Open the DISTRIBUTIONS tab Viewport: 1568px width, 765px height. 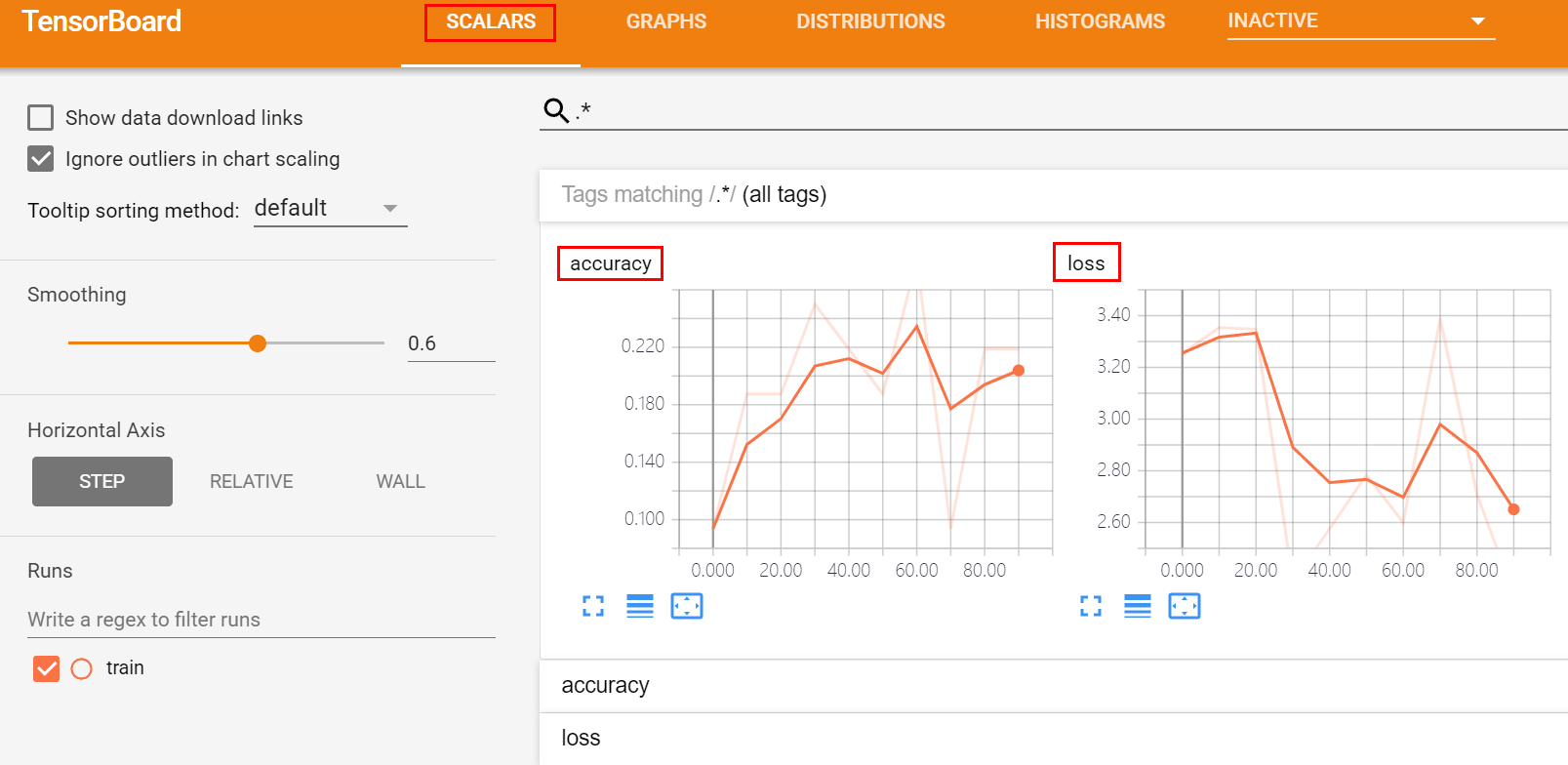pyautogui.click(x=870, y=21)
